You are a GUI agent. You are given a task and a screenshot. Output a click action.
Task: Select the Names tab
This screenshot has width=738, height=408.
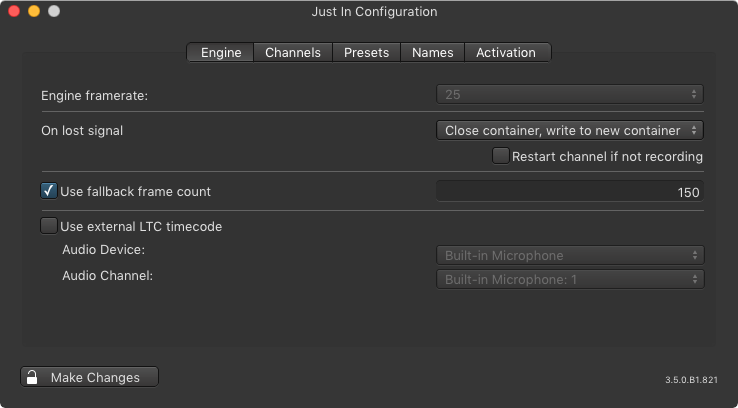click(x=433, y=52)
